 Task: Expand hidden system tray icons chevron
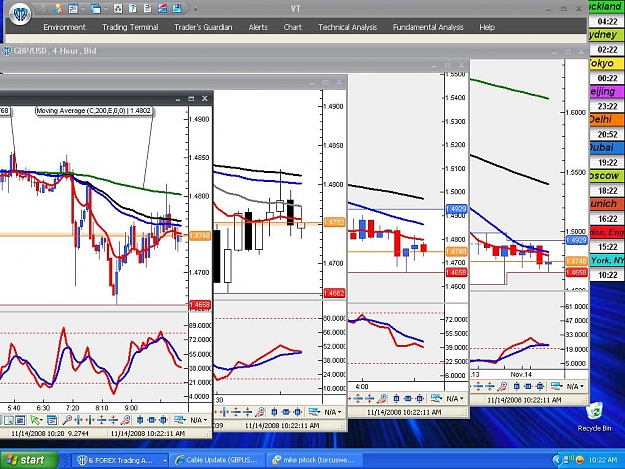[557, 460]
